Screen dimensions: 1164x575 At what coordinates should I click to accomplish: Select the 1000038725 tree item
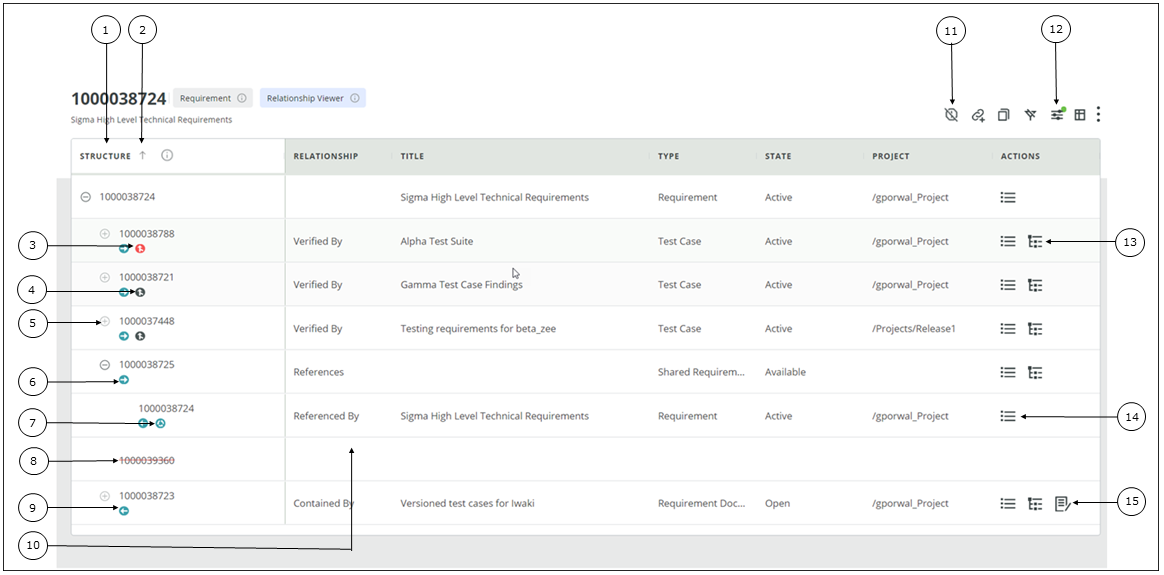pyautogui.click(x=147, y=365)
